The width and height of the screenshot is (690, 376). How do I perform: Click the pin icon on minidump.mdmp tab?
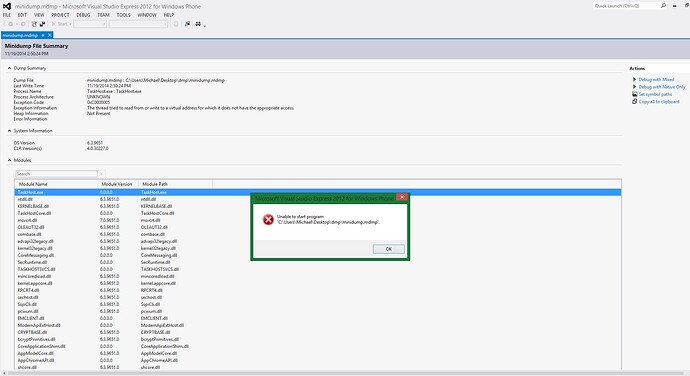pos(43,35)
